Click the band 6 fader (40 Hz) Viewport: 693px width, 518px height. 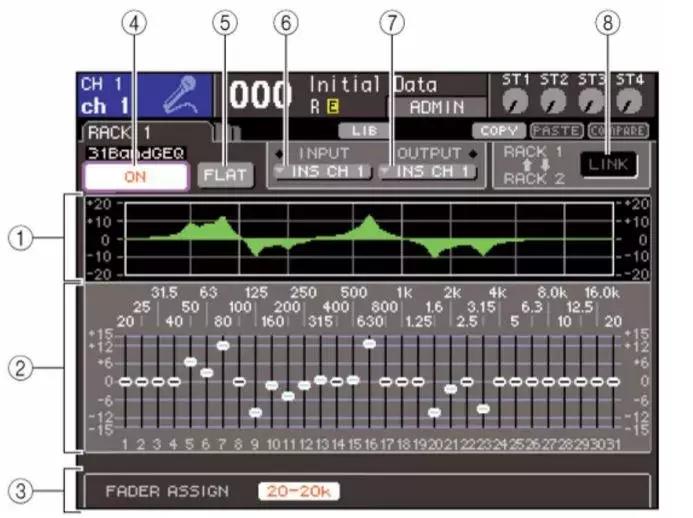pyautogui.click(x=207, y=373)
